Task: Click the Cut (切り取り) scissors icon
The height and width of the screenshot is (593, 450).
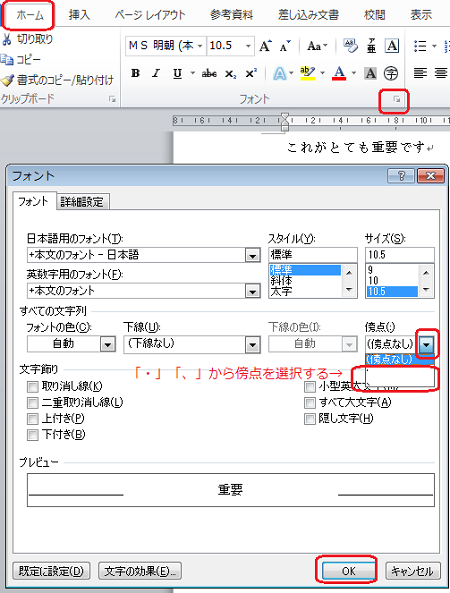Action: [6, 39]
